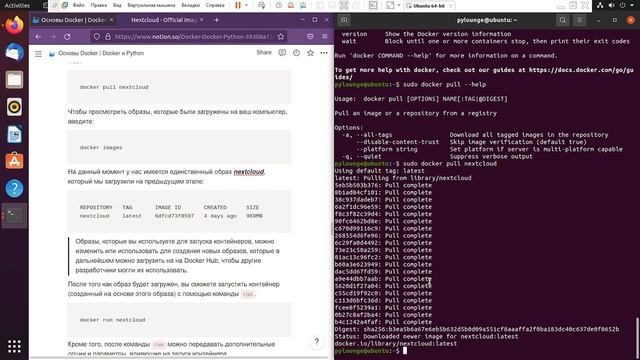Close the Основы Docker tab
The image size is (640, 360).
click(111, 20)
